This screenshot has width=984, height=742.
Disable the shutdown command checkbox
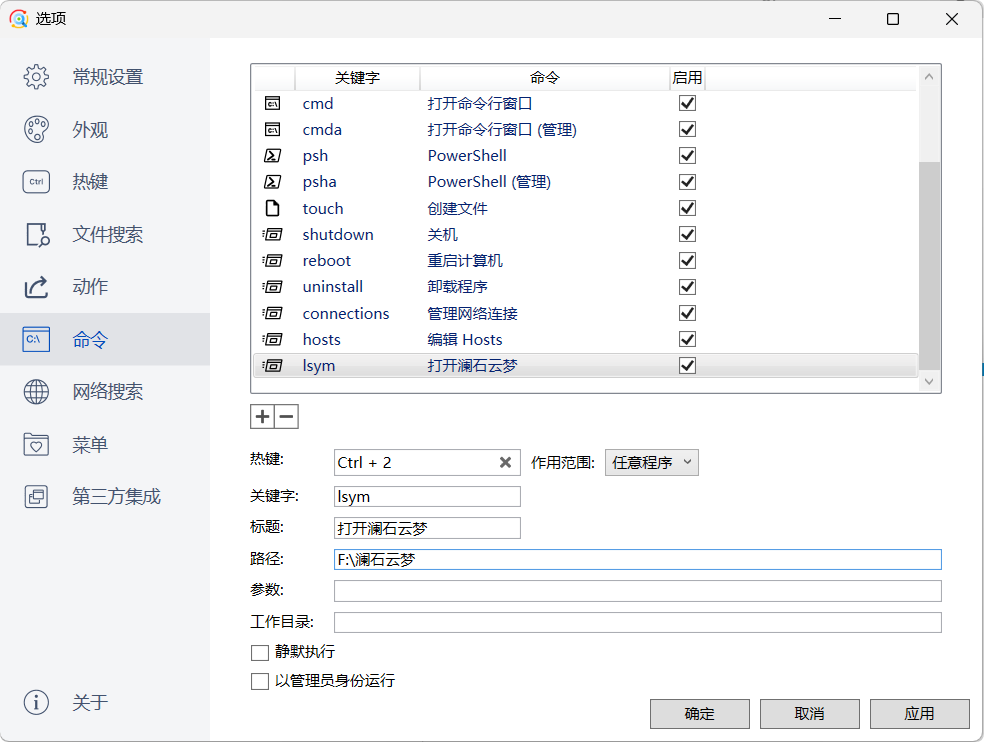point(687,234)
